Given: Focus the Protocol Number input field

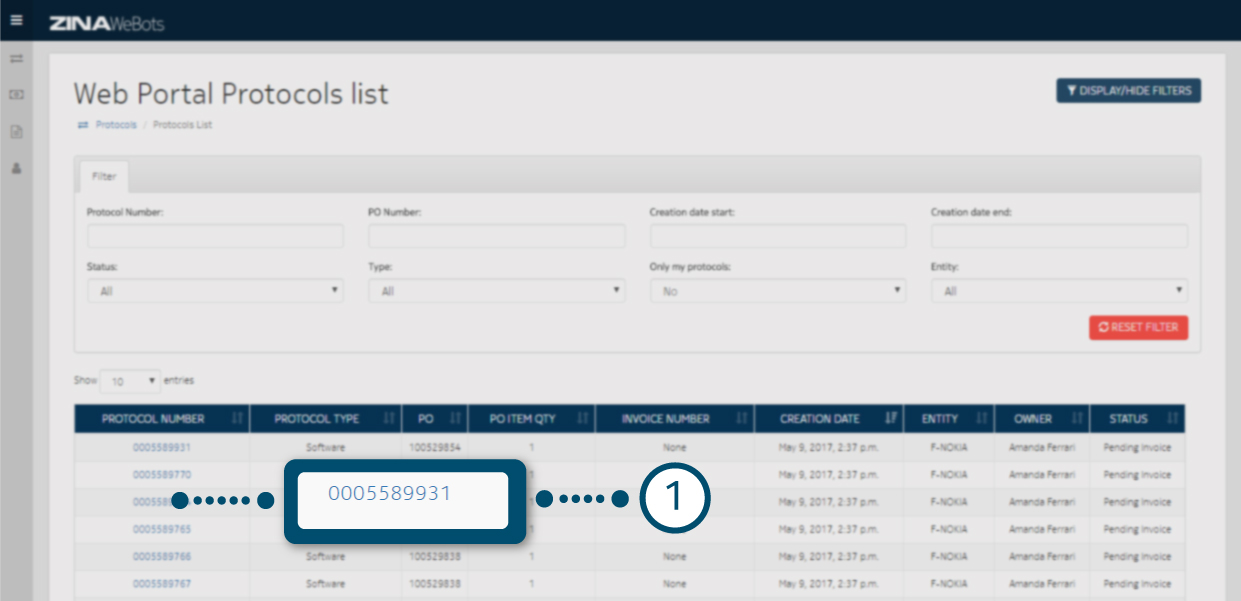Looking at the screenshot, I should pos(215,236).
